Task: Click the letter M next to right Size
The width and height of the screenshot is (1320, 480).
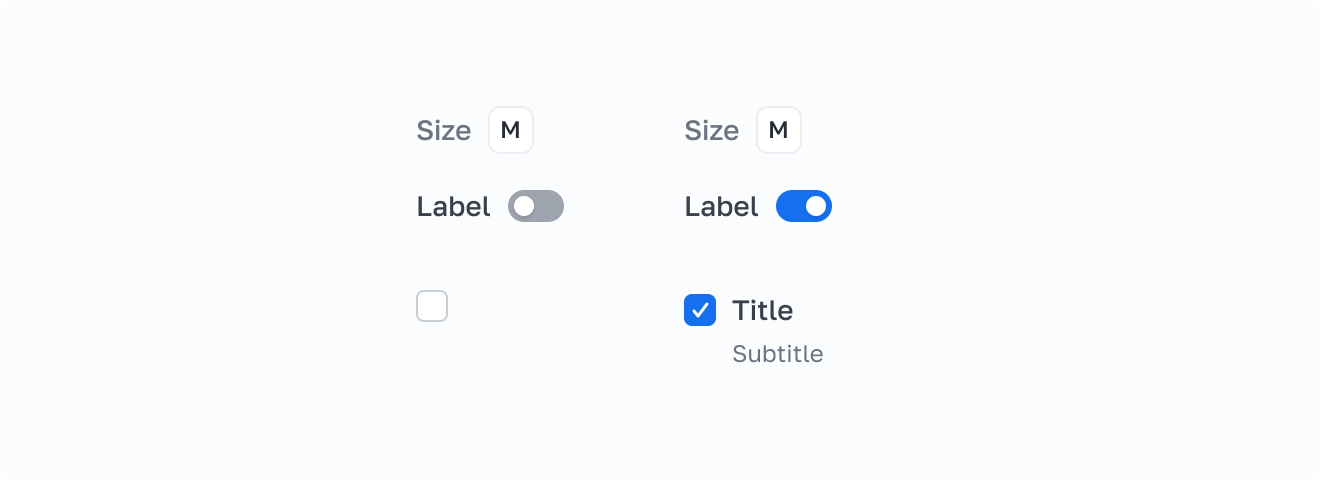Action: click(x=779, y=130)
